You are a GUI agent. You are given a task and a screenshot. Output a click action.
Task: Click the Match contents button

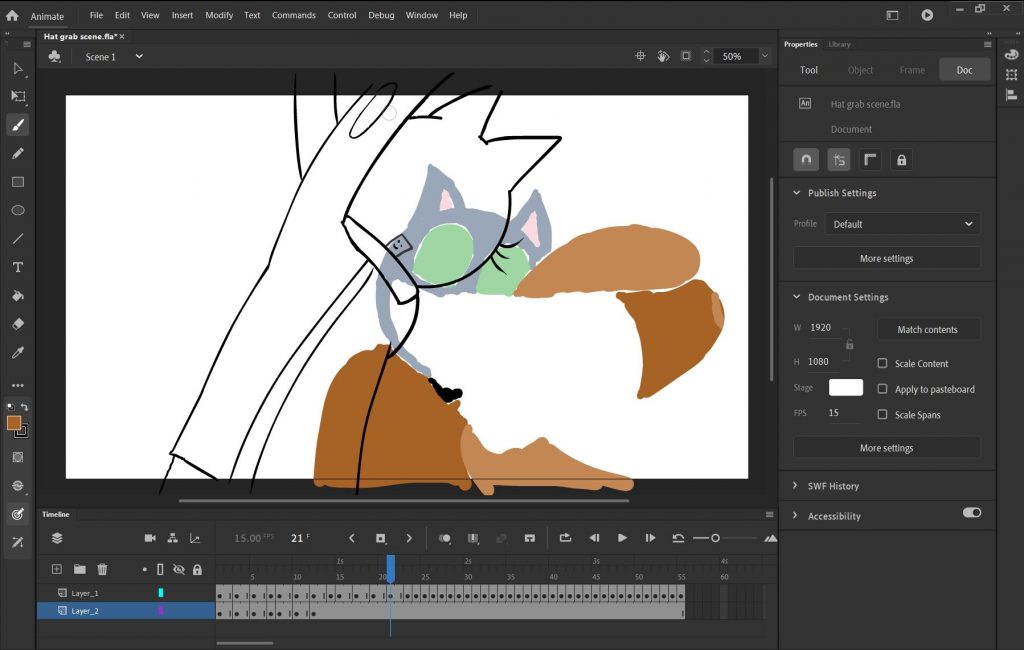click(x=927, y=329)
